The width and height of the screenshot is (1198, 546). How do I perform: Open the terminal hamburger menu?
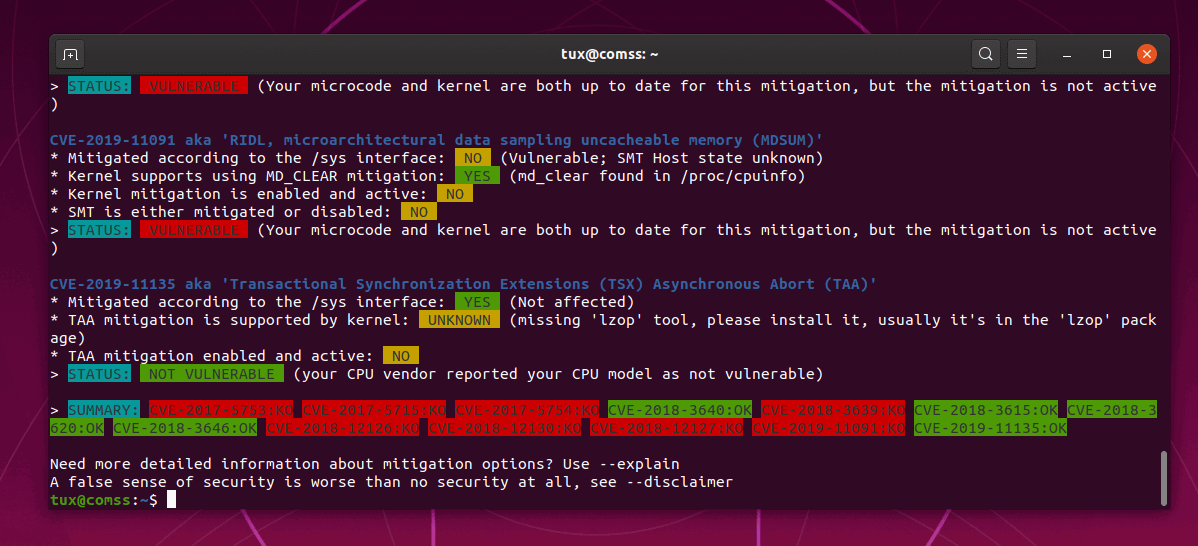(x=1022, y=54)
